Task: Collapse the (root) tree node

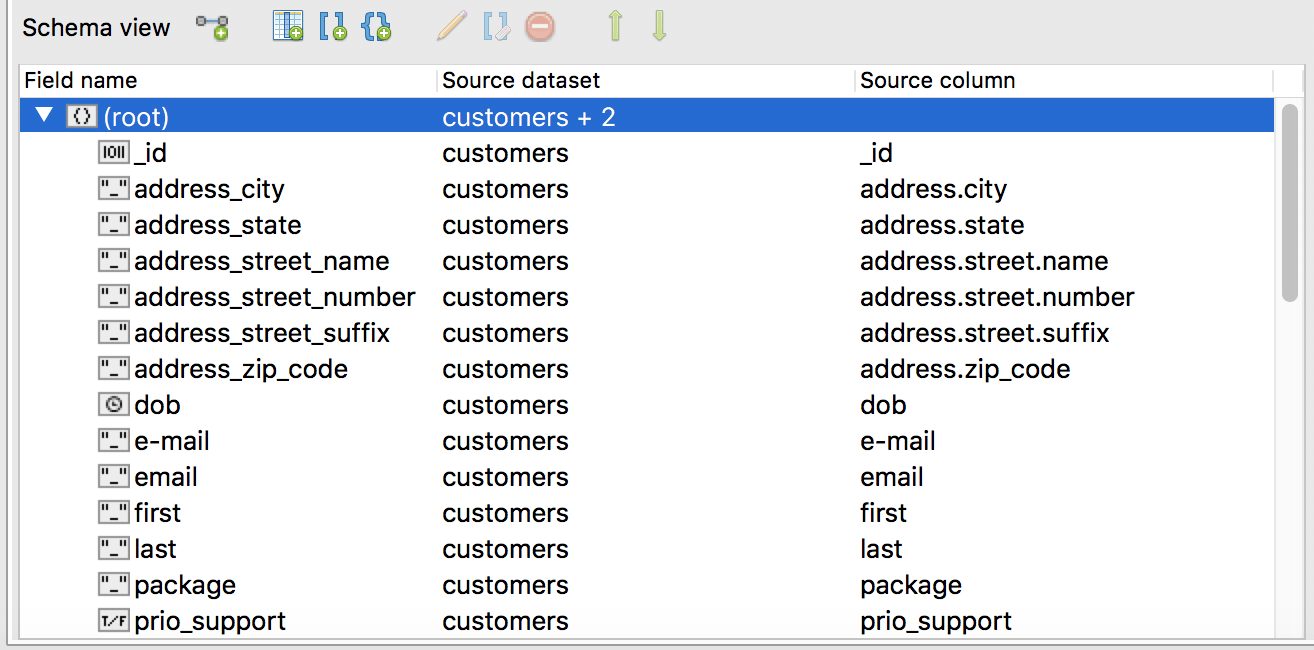Action: click(42, 116)
